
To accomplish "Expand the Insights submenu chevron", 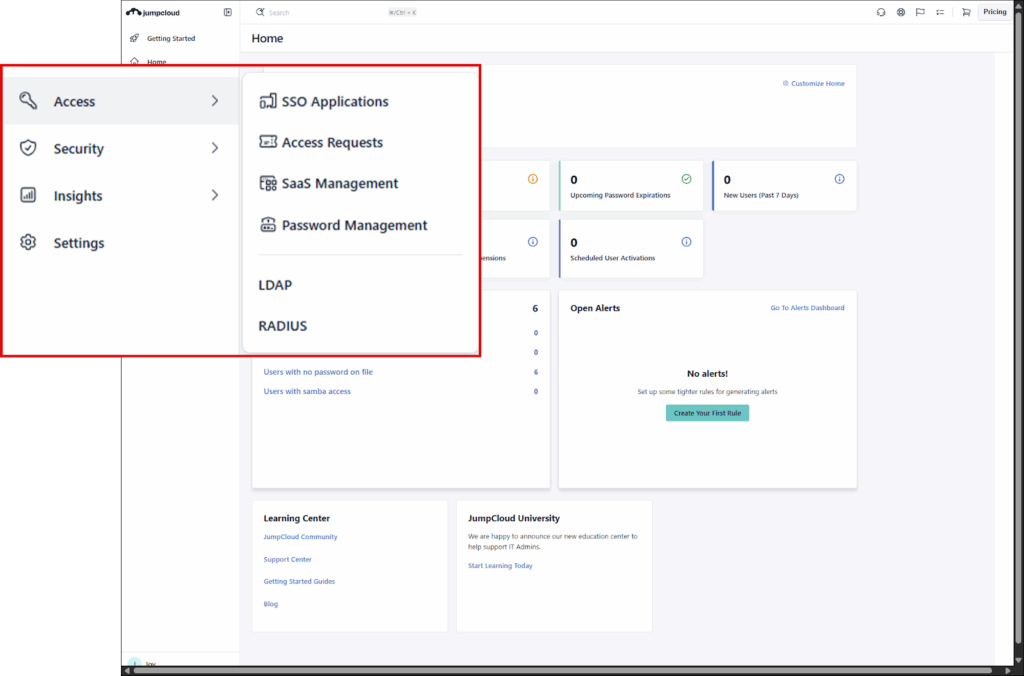I will (214, 195).
